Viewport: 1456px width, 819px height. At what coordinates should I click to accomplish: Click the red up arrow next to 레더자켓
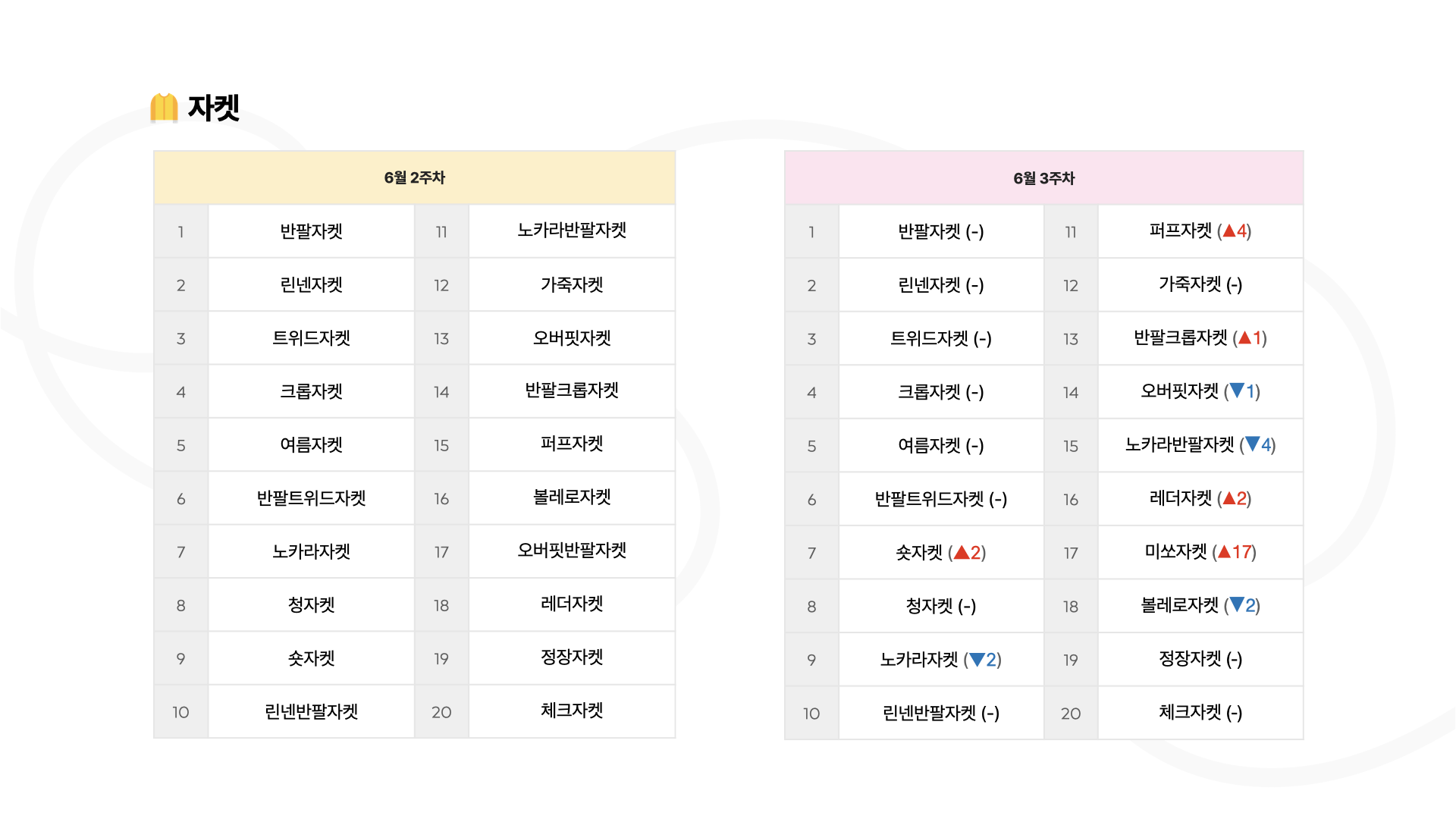[x=1229, y=498]
